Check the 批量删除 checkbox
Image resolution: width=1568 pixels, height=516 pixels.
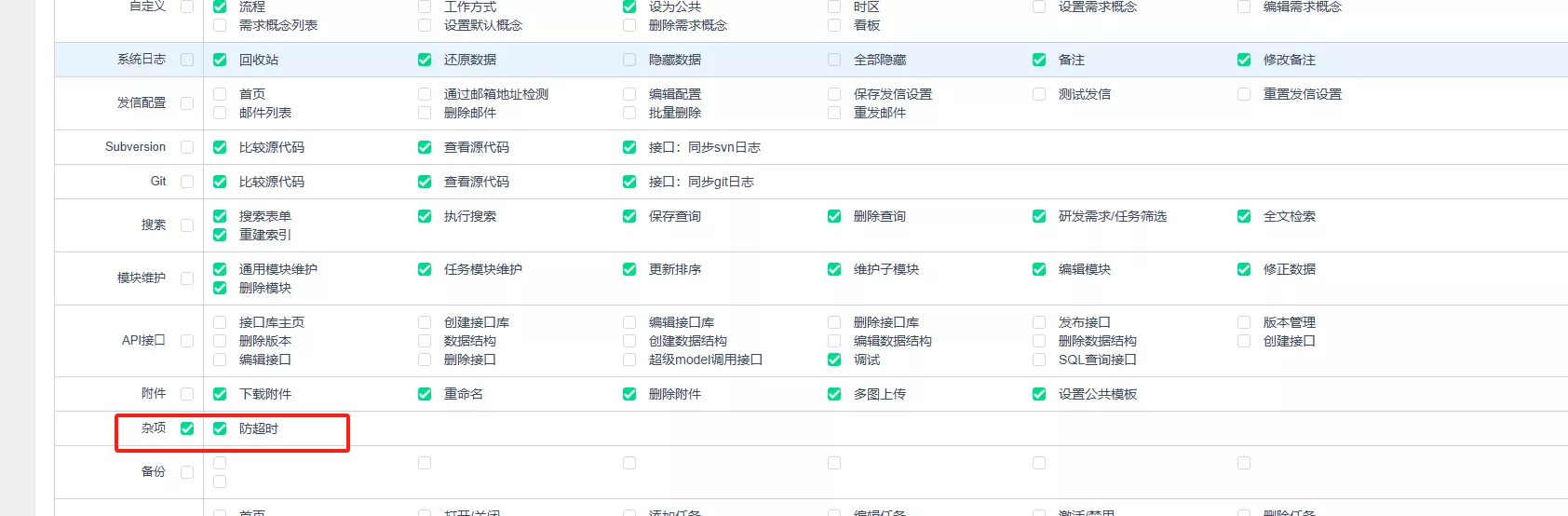(629, 113)
